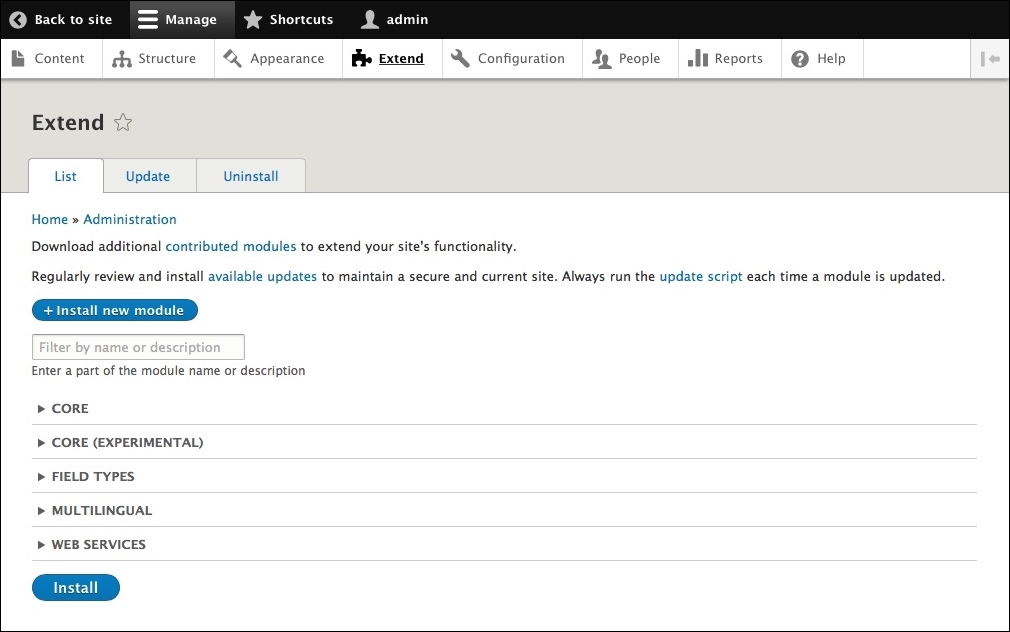Expand the FIELD TYPES module group
The image size is (1010, 632).
tap(86, 477)
